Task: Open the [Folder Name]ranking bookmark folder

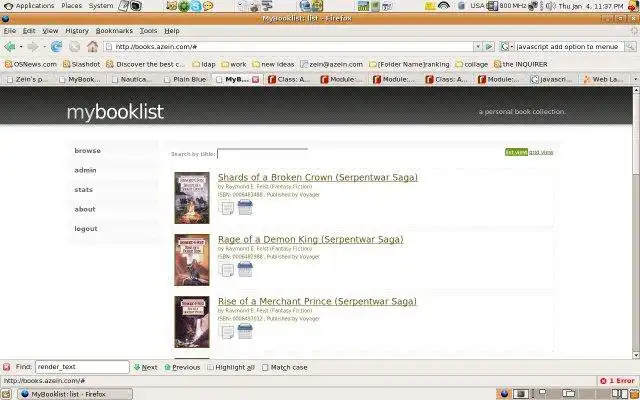Action: pos(409,64)
